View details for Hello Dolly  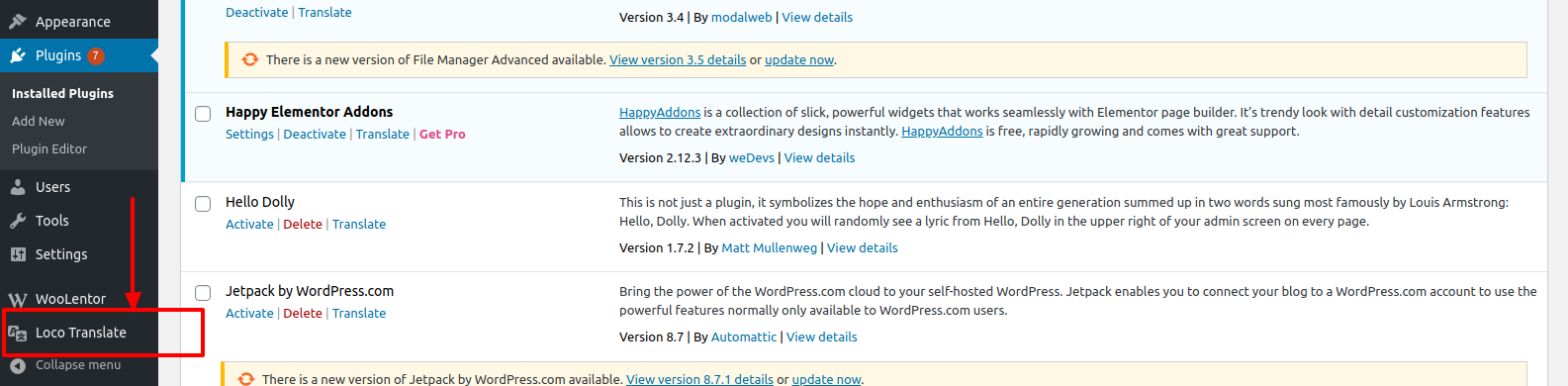[x=863, y=247]
